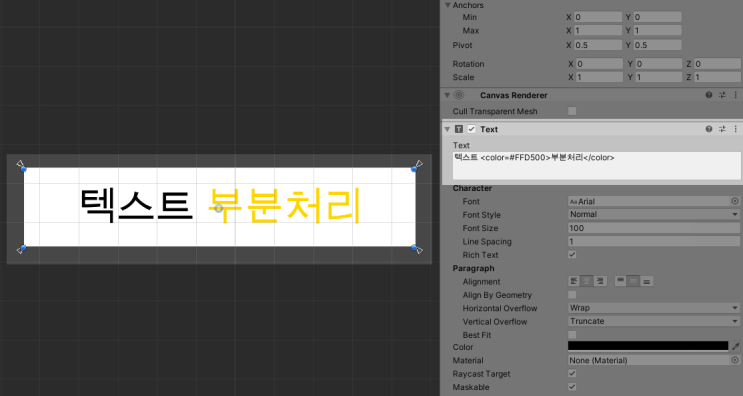The image size is (743, 396).
Task: Select the bottom-left blue rect handle
Action: pos(24,248)
